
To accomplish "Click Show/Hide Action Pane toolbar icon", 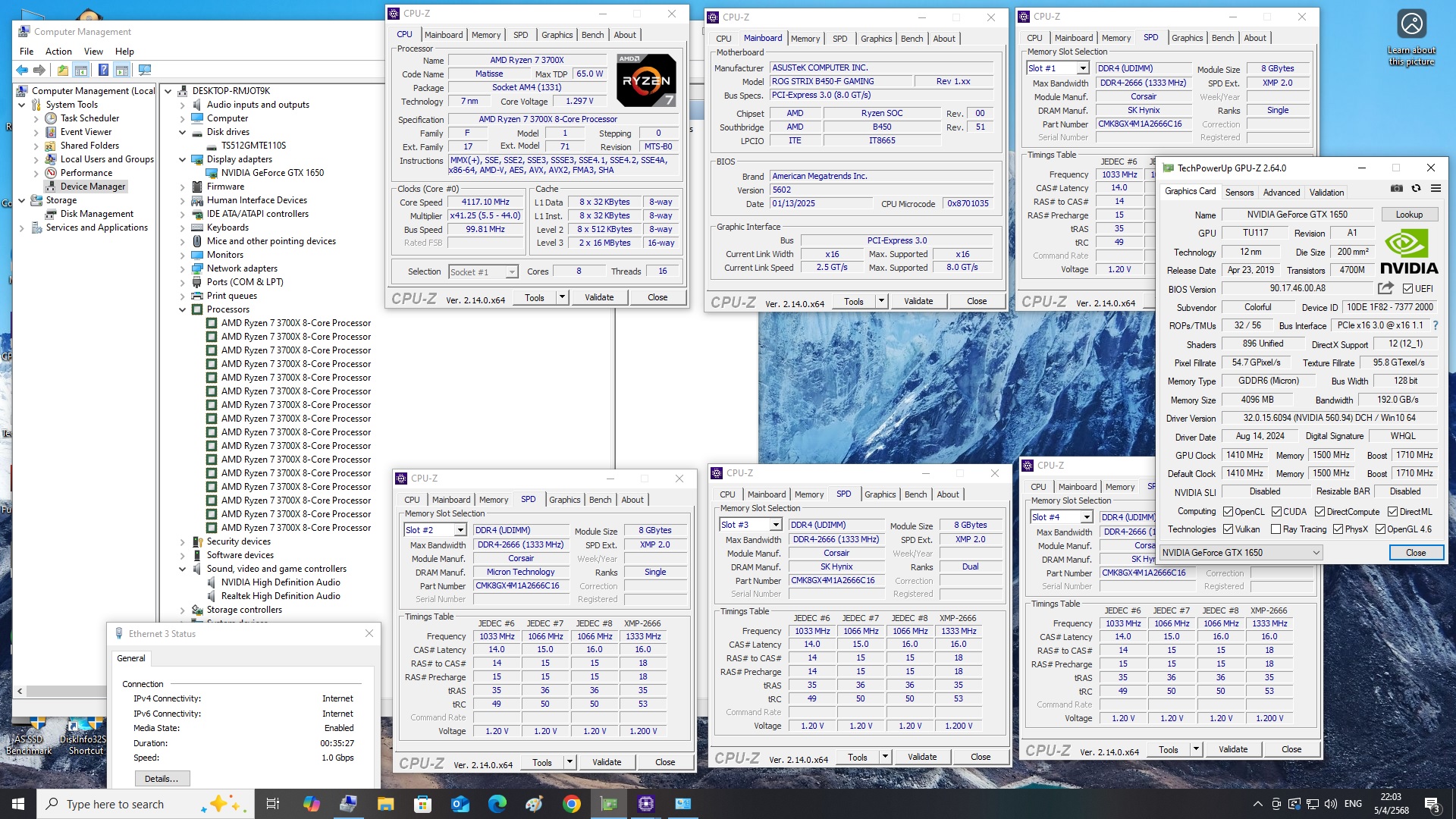I will pyautogui.click(x=121, y=70).
